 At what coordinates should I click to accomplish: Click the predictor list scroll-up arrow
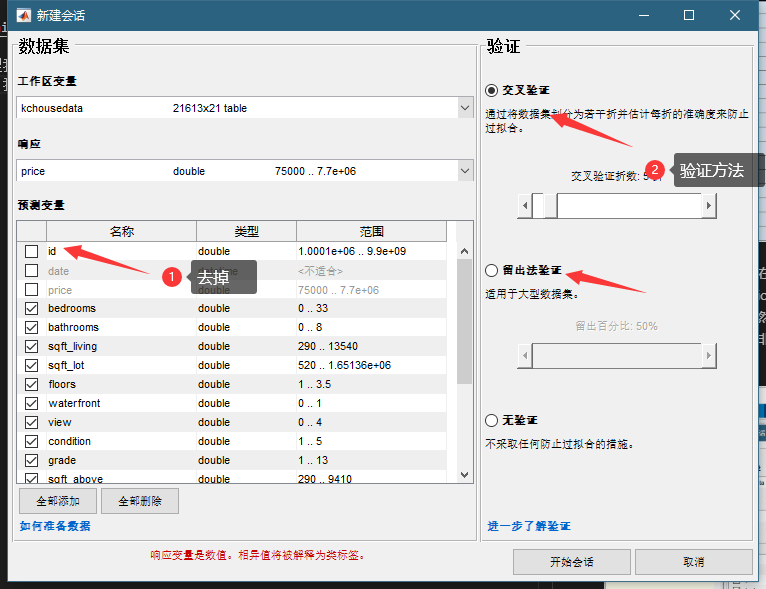464,251
